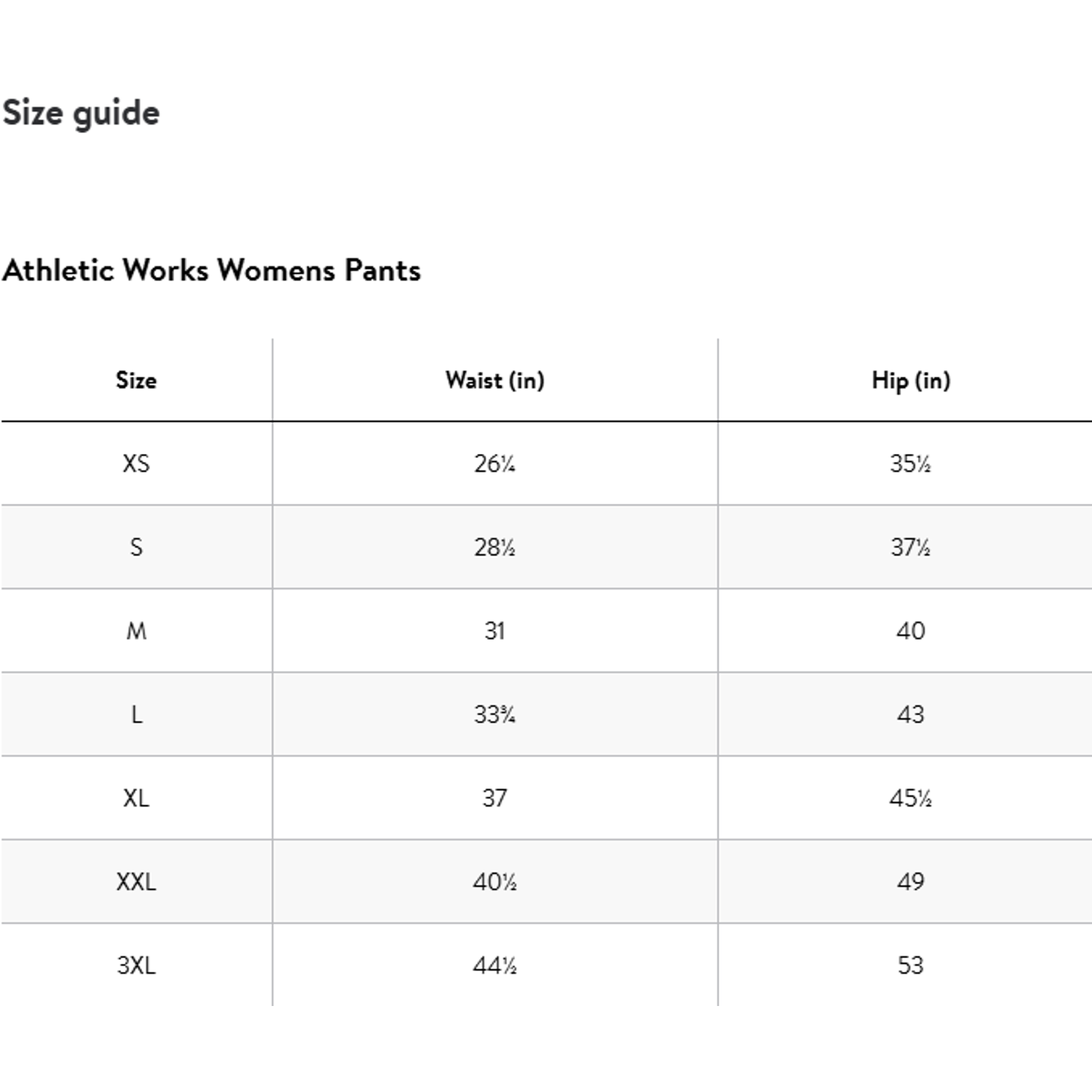Click the Size column header

(136, 379)
